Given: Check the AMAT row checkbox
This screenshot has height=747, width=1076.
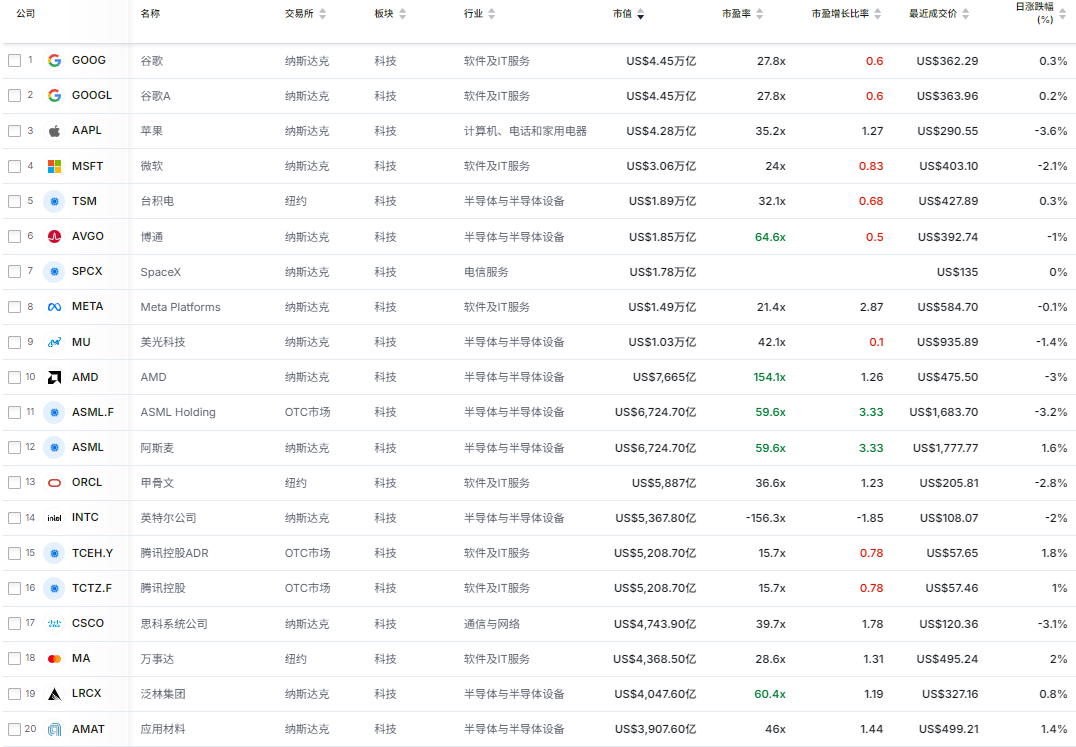Looking at the screenshot, I should (x=14, y=729).
